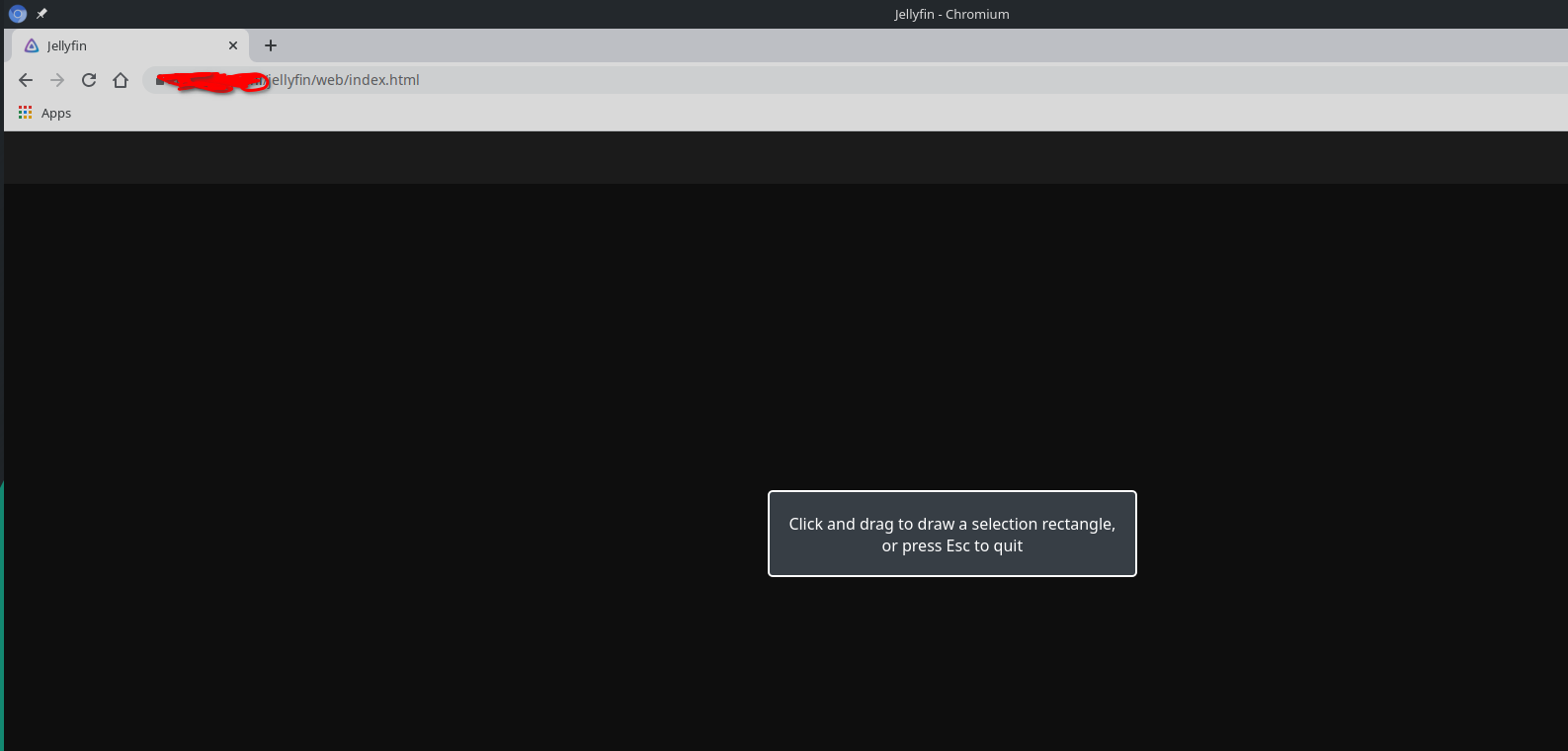Click the 'Jellyfin - Chromium' window title

tap(951, 14)
